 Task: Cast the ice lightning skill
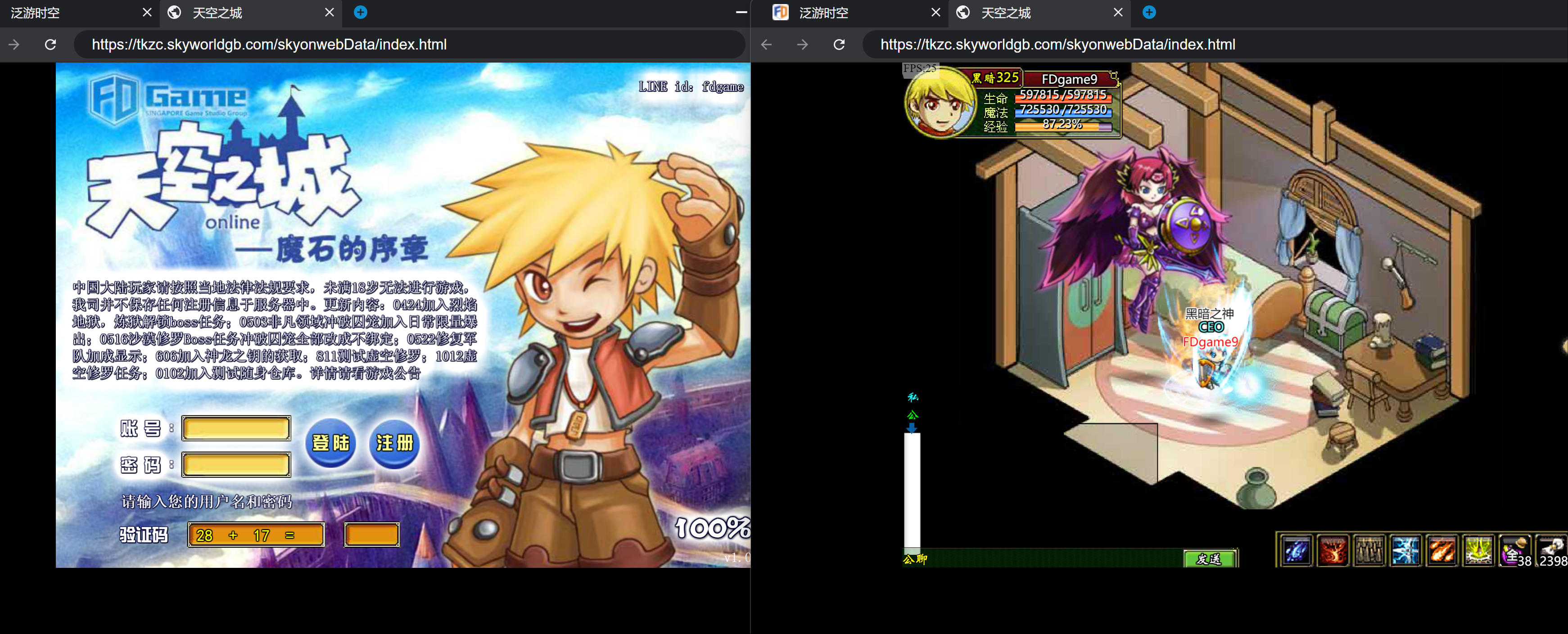point(1405,551)
